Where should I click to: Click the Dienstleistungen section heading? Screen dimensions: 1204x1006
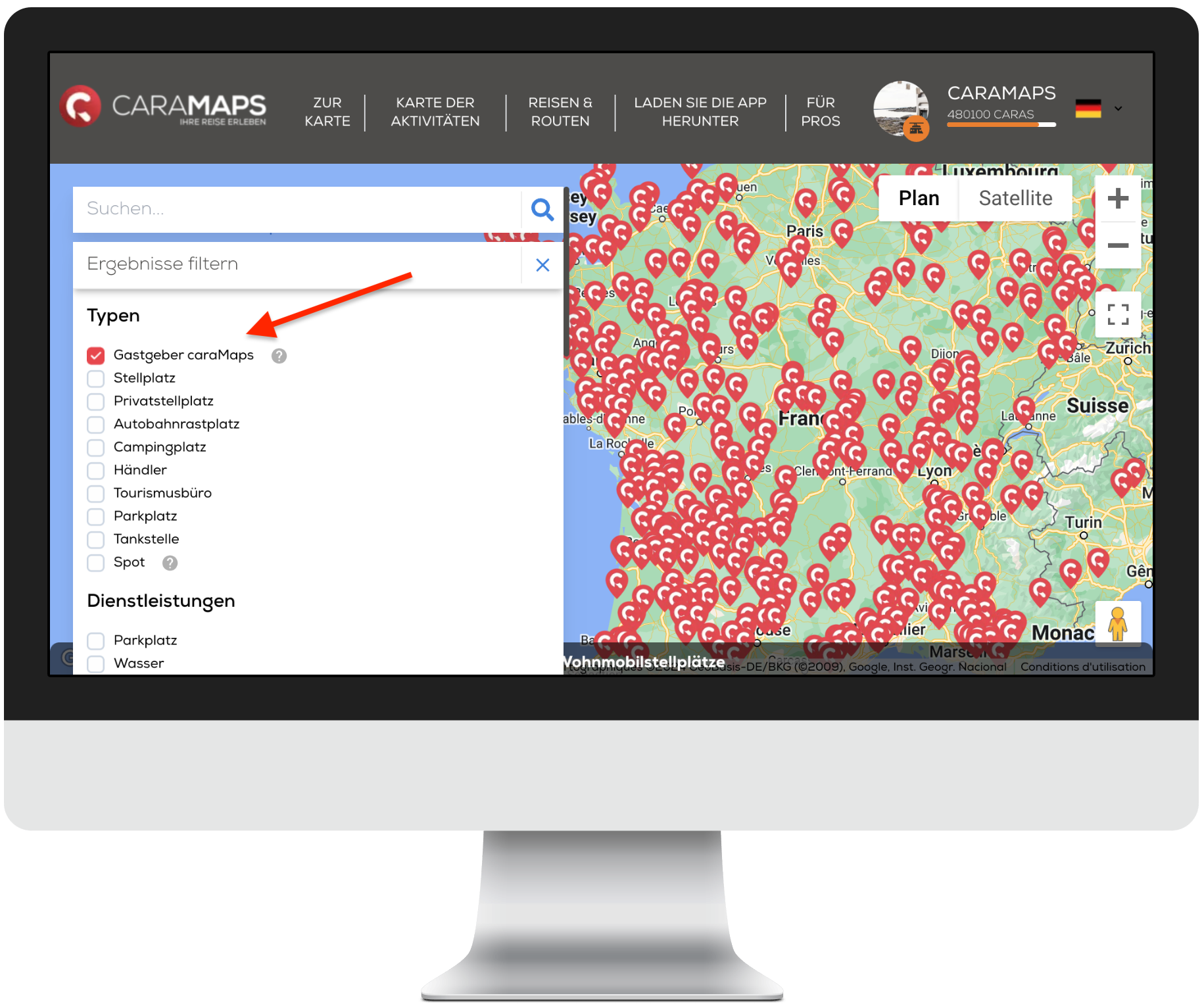tap(161, 601)
